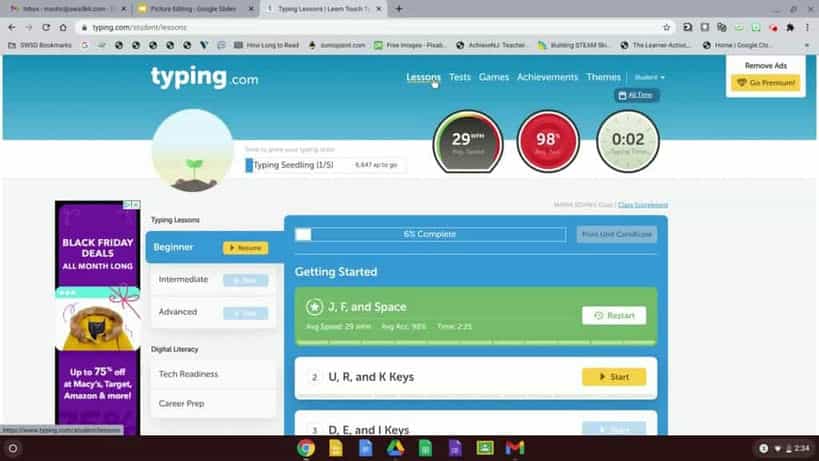The width and height of the screenshot is (819, 461).
Task: Click the 98% average accuracy circle
Action: click(548, 141)
